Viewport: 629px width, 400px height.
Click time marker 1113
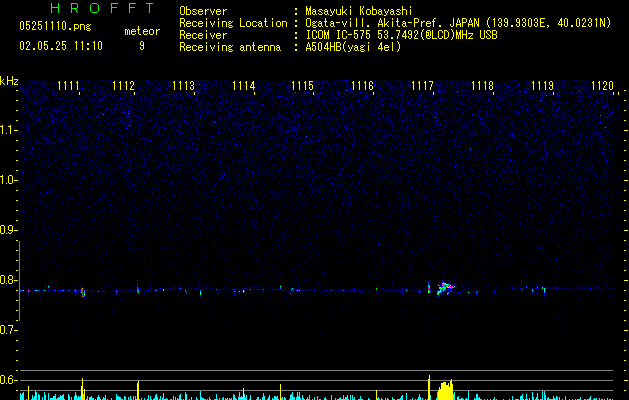[x=183, y=86]
